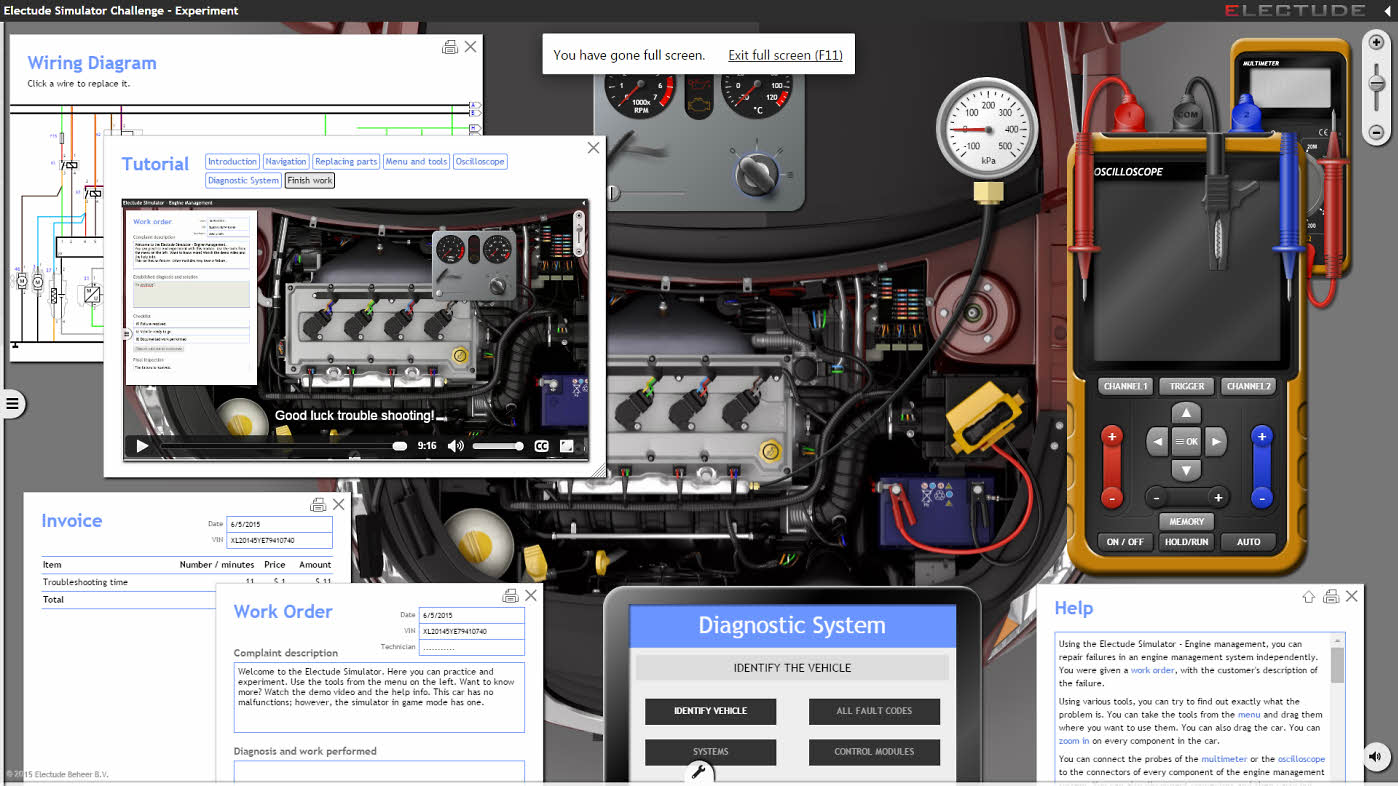Play the tutorial video
The height and width of the screenshot is (786, 1398).
click(142, 446)
